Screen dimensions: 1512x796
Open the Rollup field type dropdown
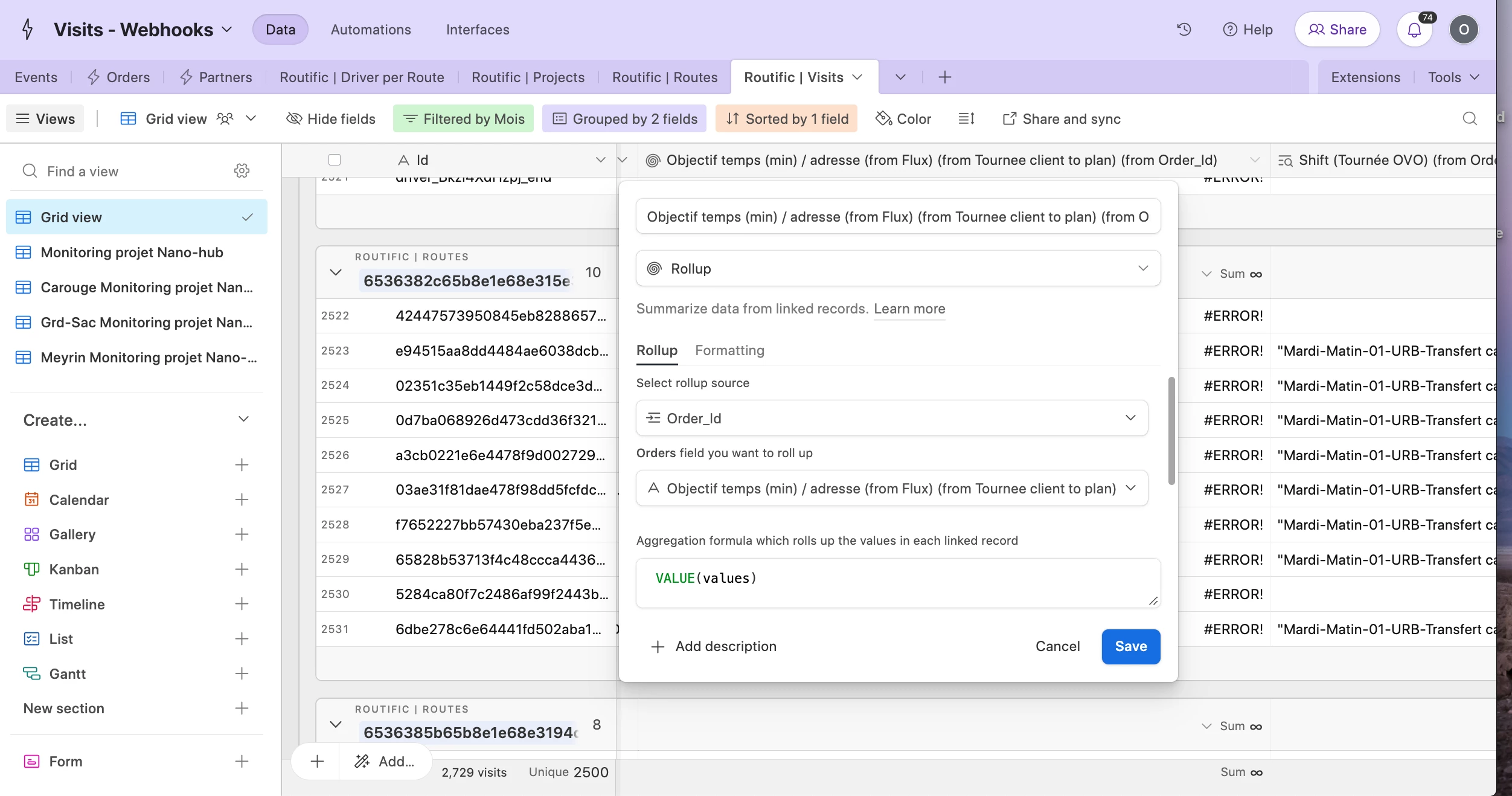click(898, 269)
